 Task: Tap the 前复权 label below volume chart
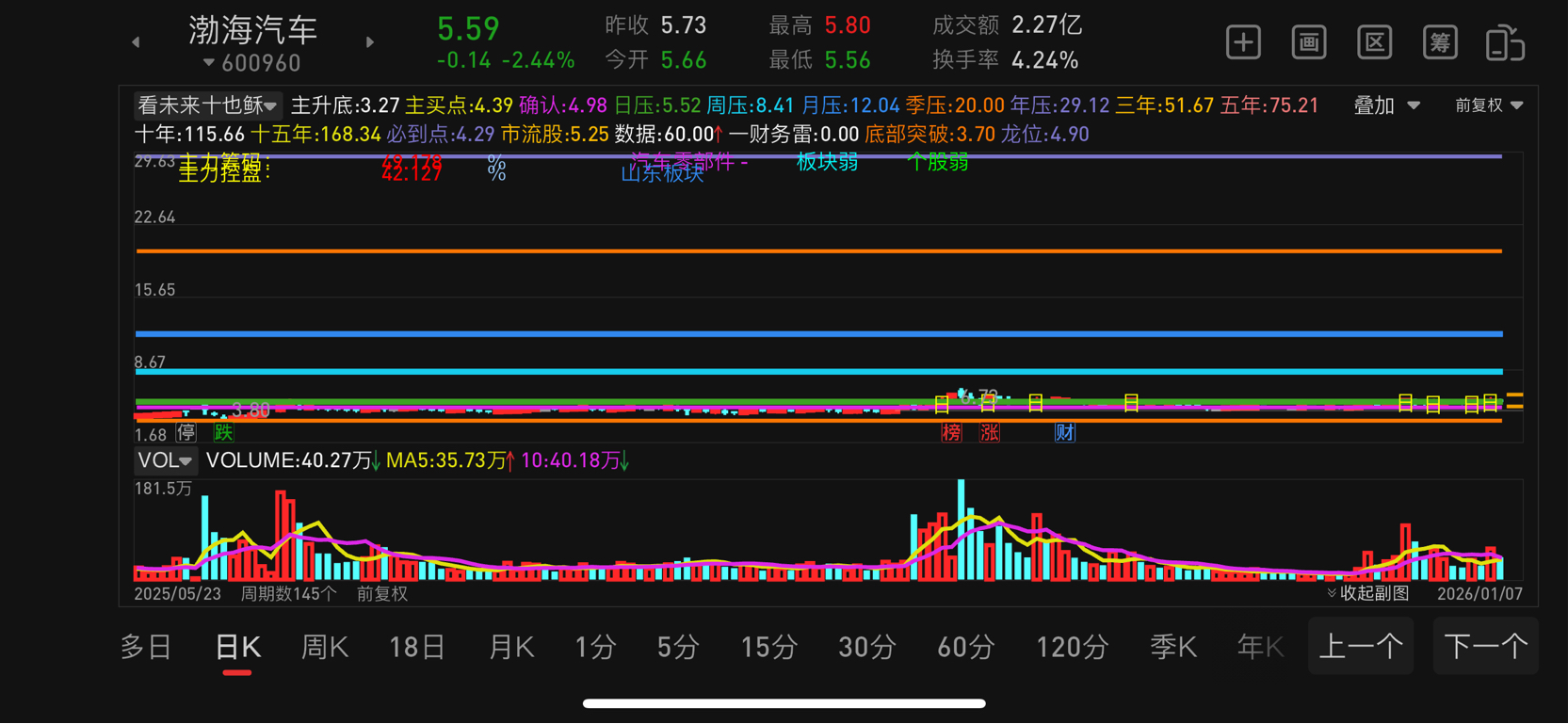click(x=382, y=593)
